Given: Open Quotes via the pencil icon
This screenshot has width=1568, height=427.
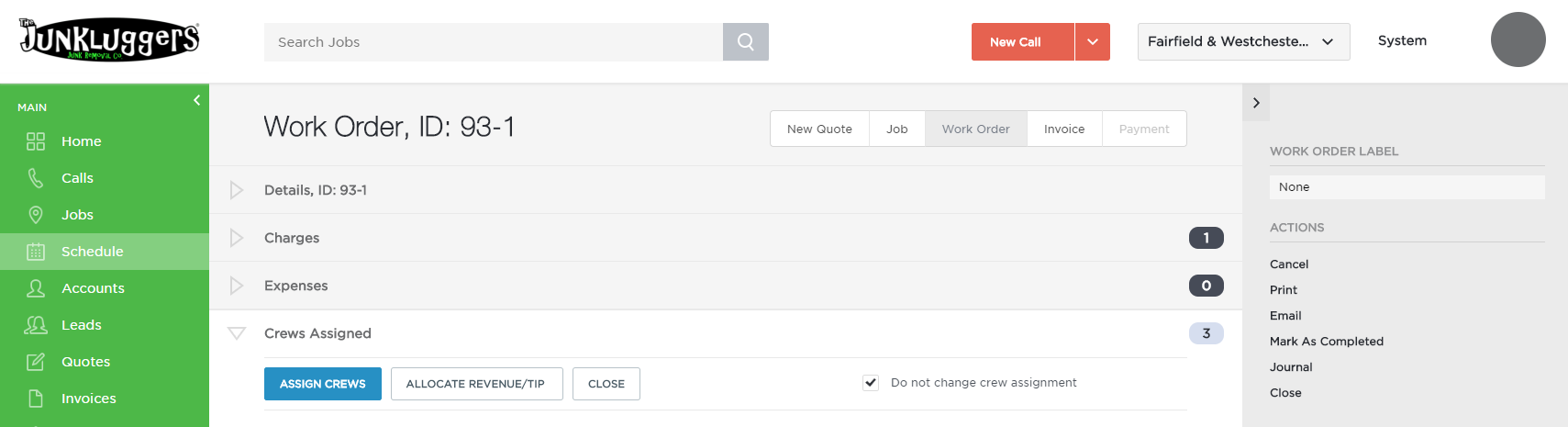Looking at the screenshot, I should click(x=36, y=362).
